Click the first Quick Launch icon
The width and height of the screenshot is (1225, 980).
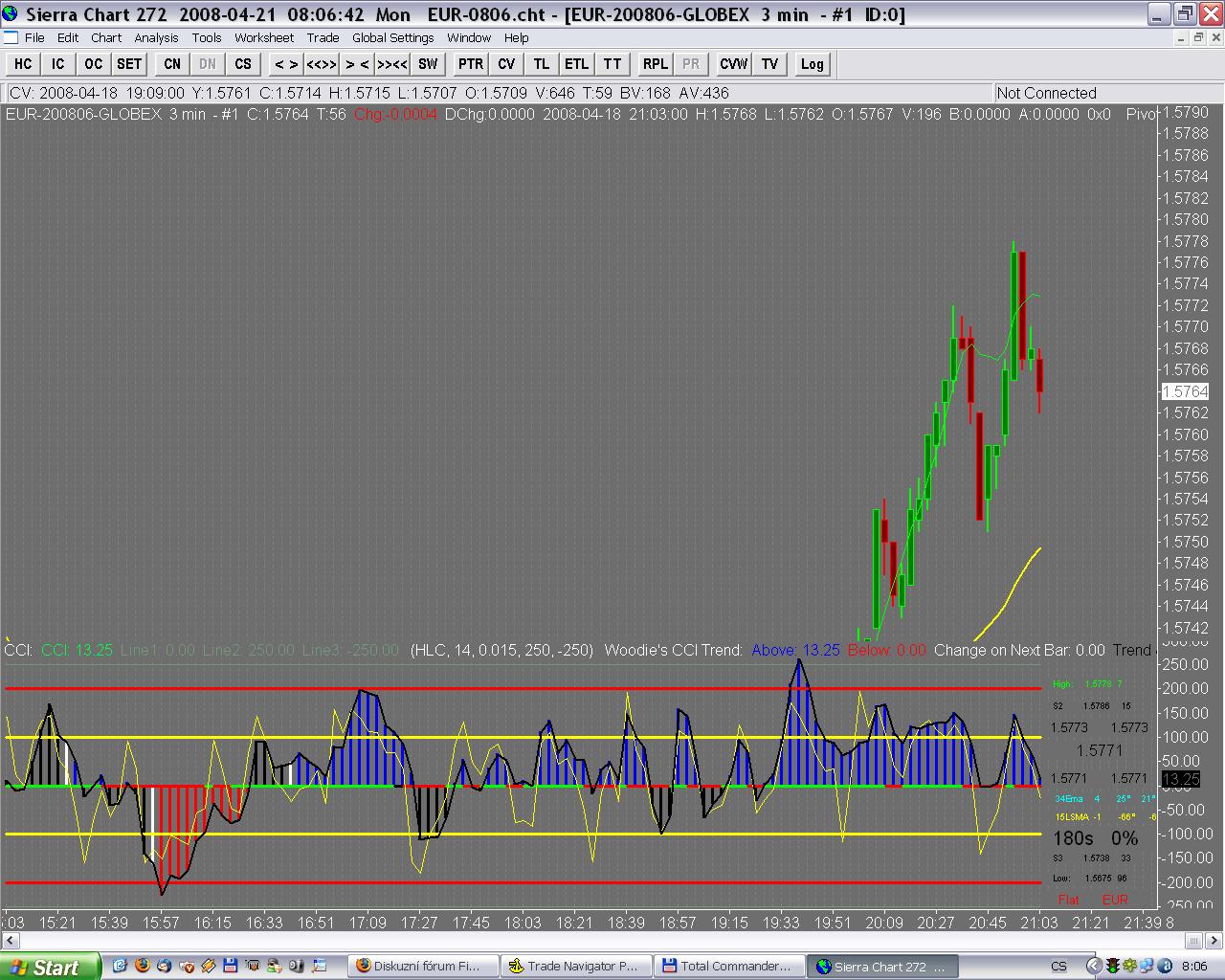click(120, 966)
